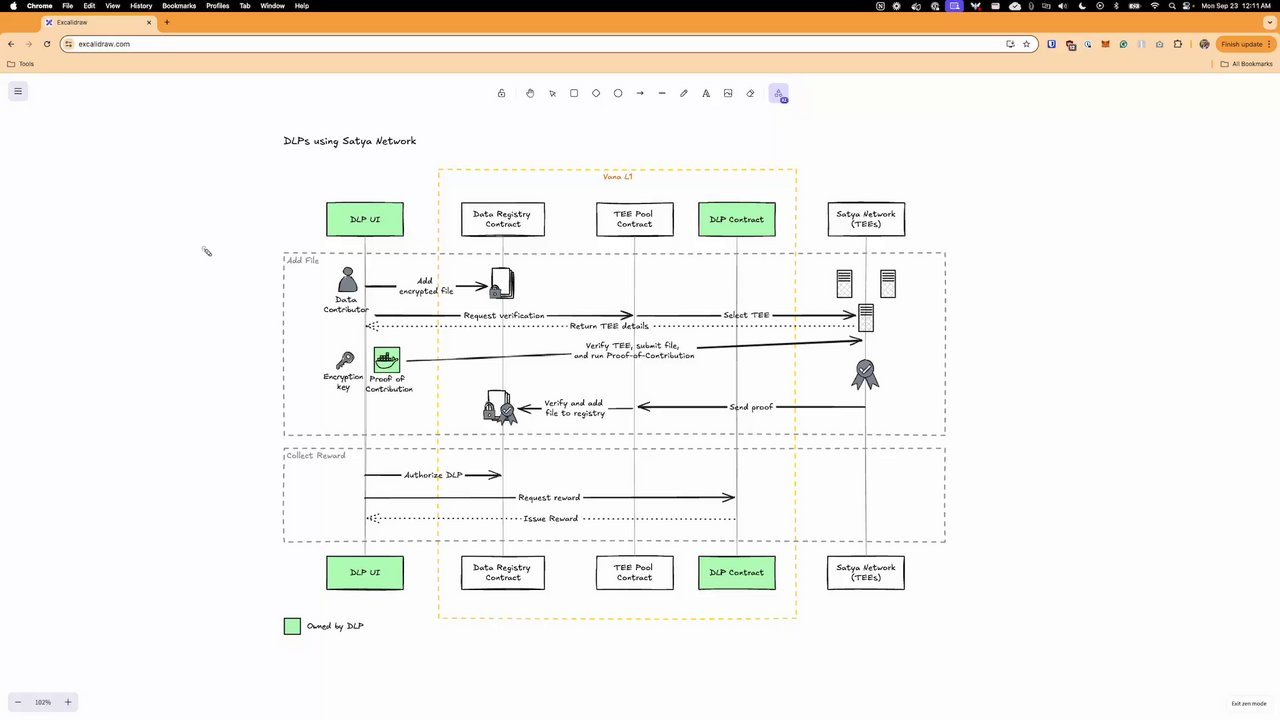
Task: Click the date and time clock
Action: (x=1237, y=6)
